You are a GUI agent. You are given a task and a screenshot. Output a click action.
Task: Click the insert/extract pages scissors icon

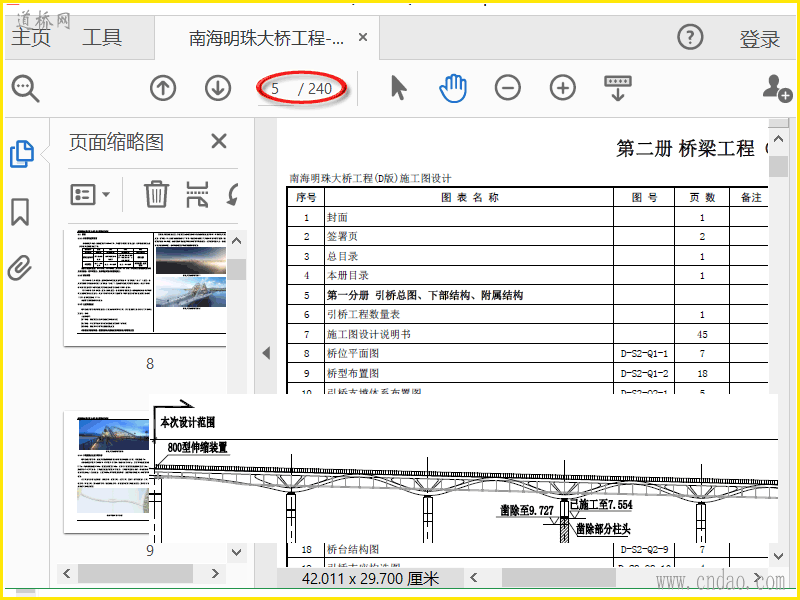pos(197,194)
